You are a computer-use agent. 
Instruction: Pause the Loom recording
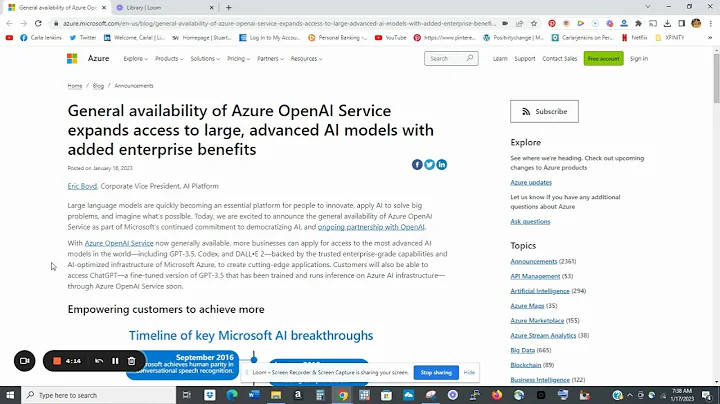(x=115, y=361)
